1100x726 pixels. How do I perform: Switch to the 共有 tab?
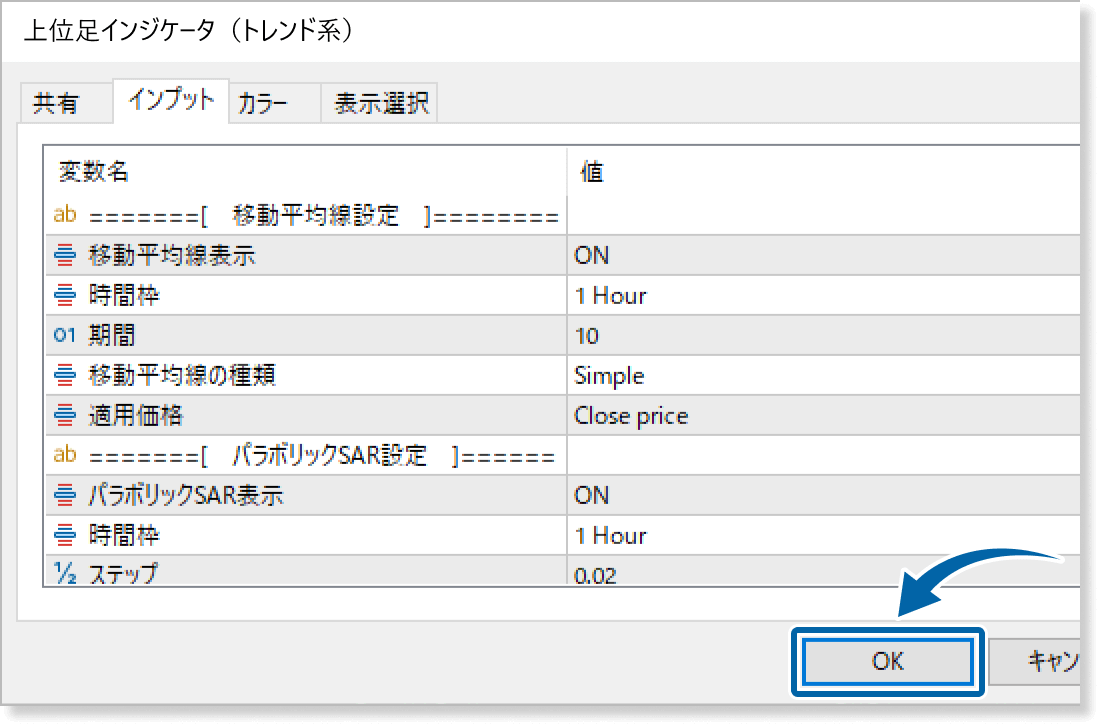pos(56,104)
